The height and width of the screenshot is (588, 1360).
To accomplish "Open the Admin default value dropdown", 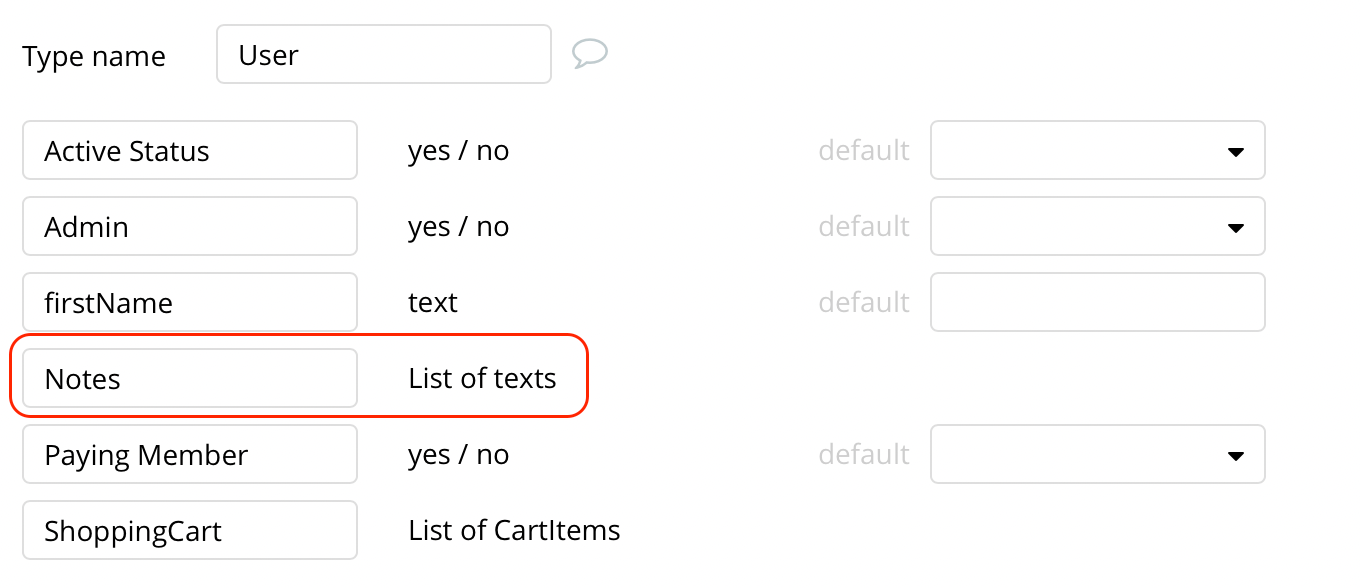I will (1098, 226).
